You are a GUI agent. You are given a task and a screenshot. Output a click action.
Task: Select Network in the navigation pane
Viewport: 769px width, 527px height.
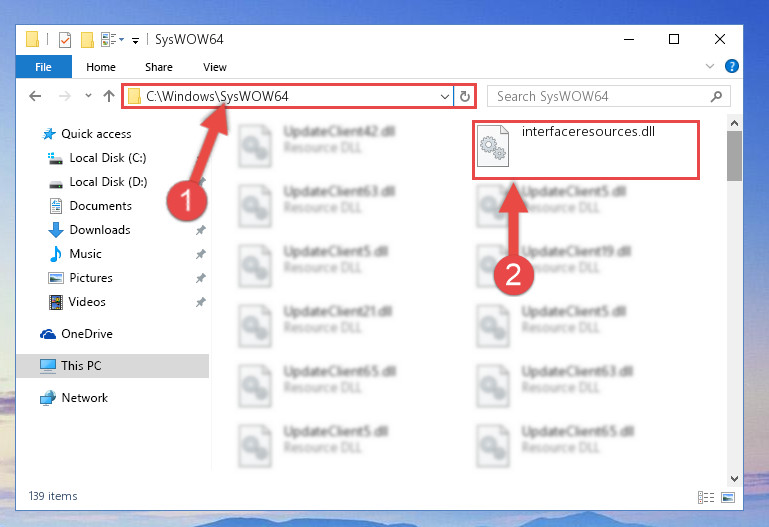[84, 398]
